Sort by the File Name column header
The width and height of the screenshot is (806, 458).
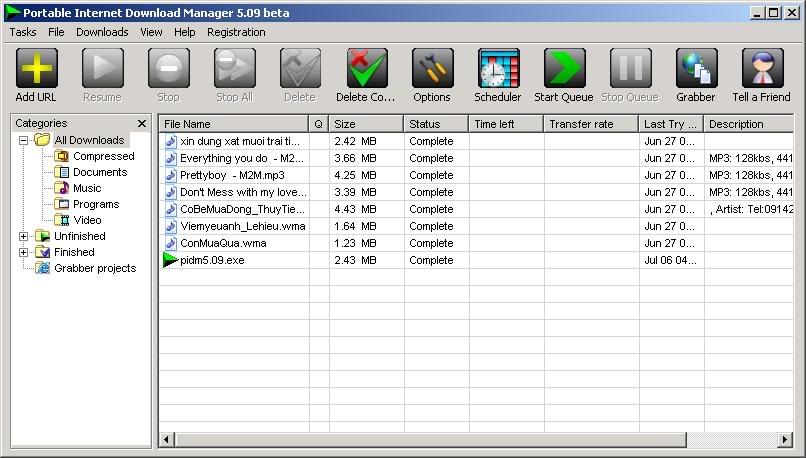[x=234, y=124]
